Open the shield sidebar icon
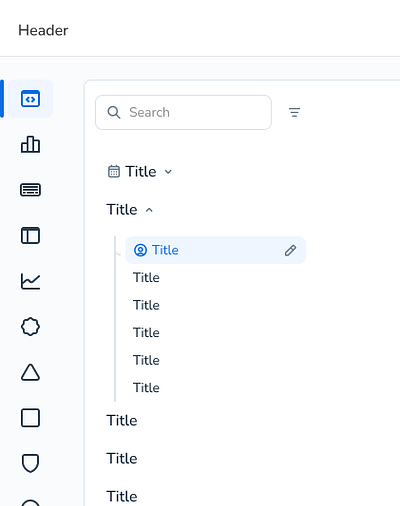Image resolution: width=400 pixels, height=506 pixels. [30, 463]
